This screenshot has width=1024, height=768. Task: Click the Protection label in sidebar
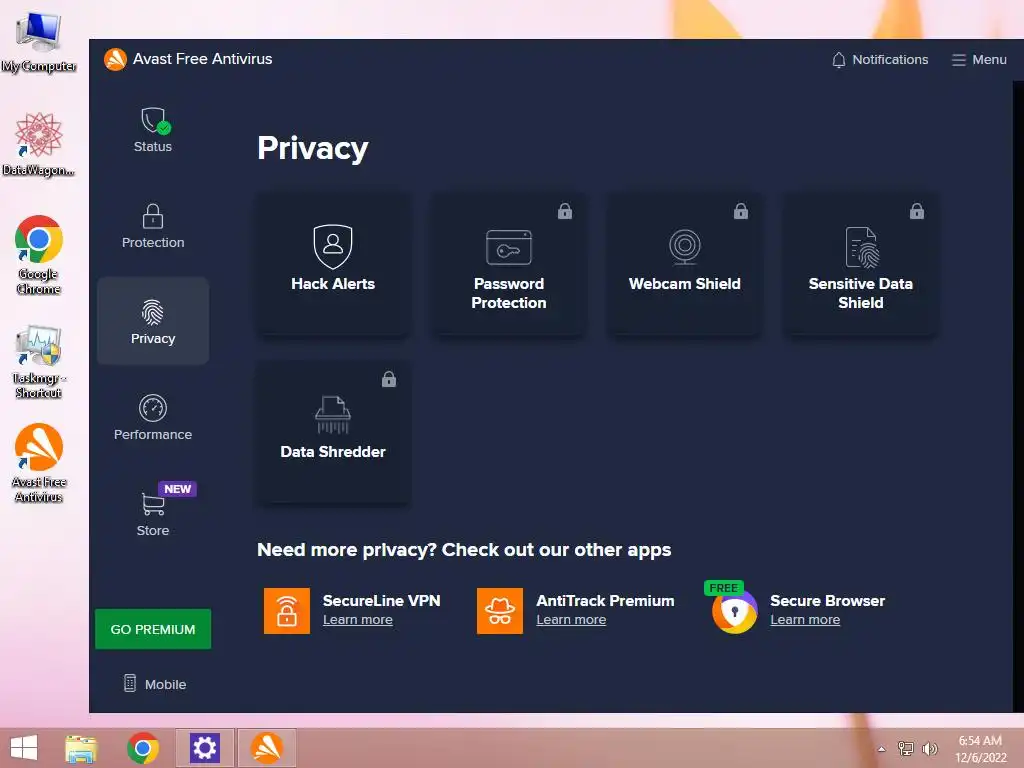pos(153,243)
